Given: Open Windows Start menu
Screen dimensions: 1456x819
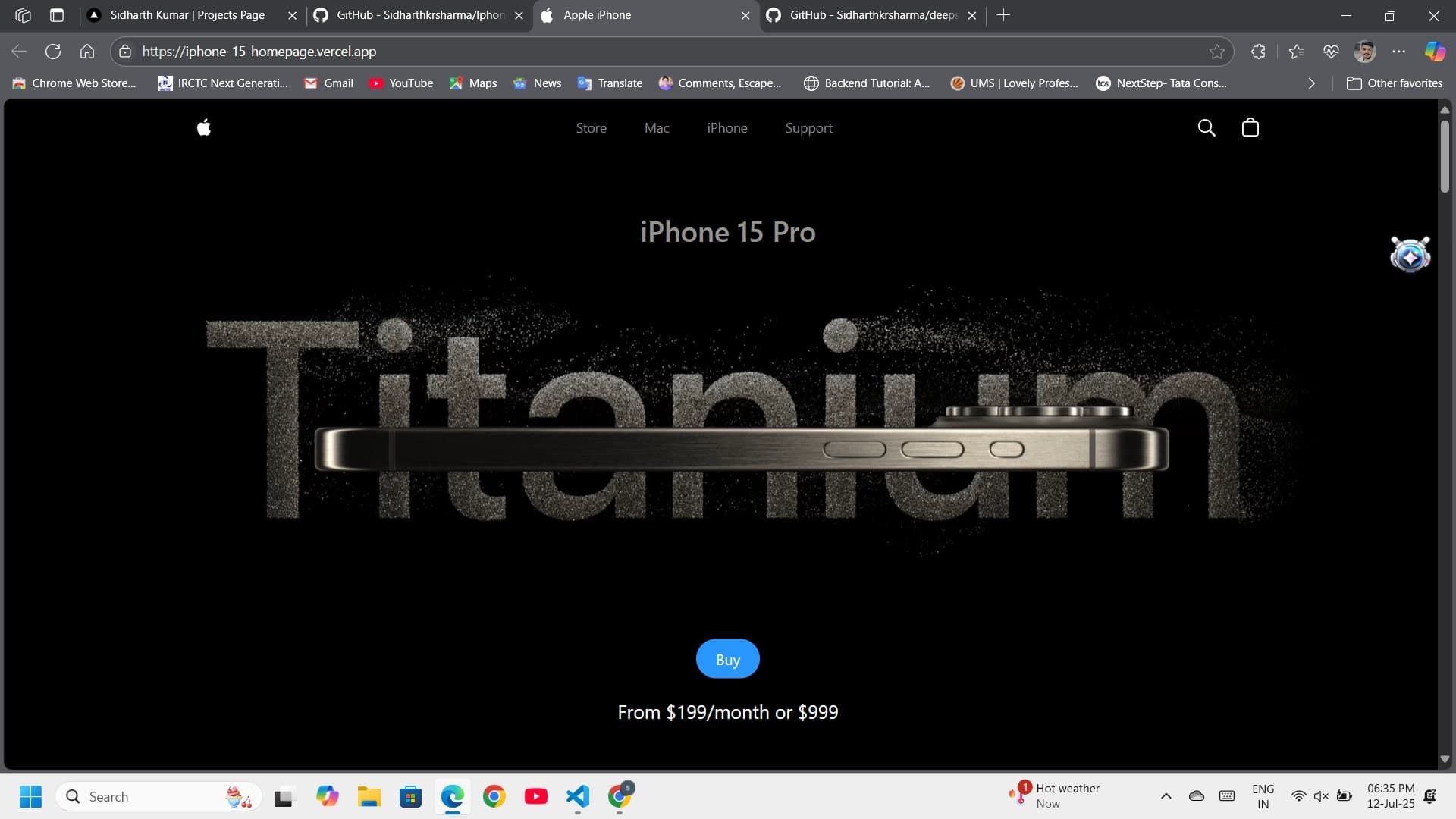Looking at the screenshot, I should (x=30, y=796).
